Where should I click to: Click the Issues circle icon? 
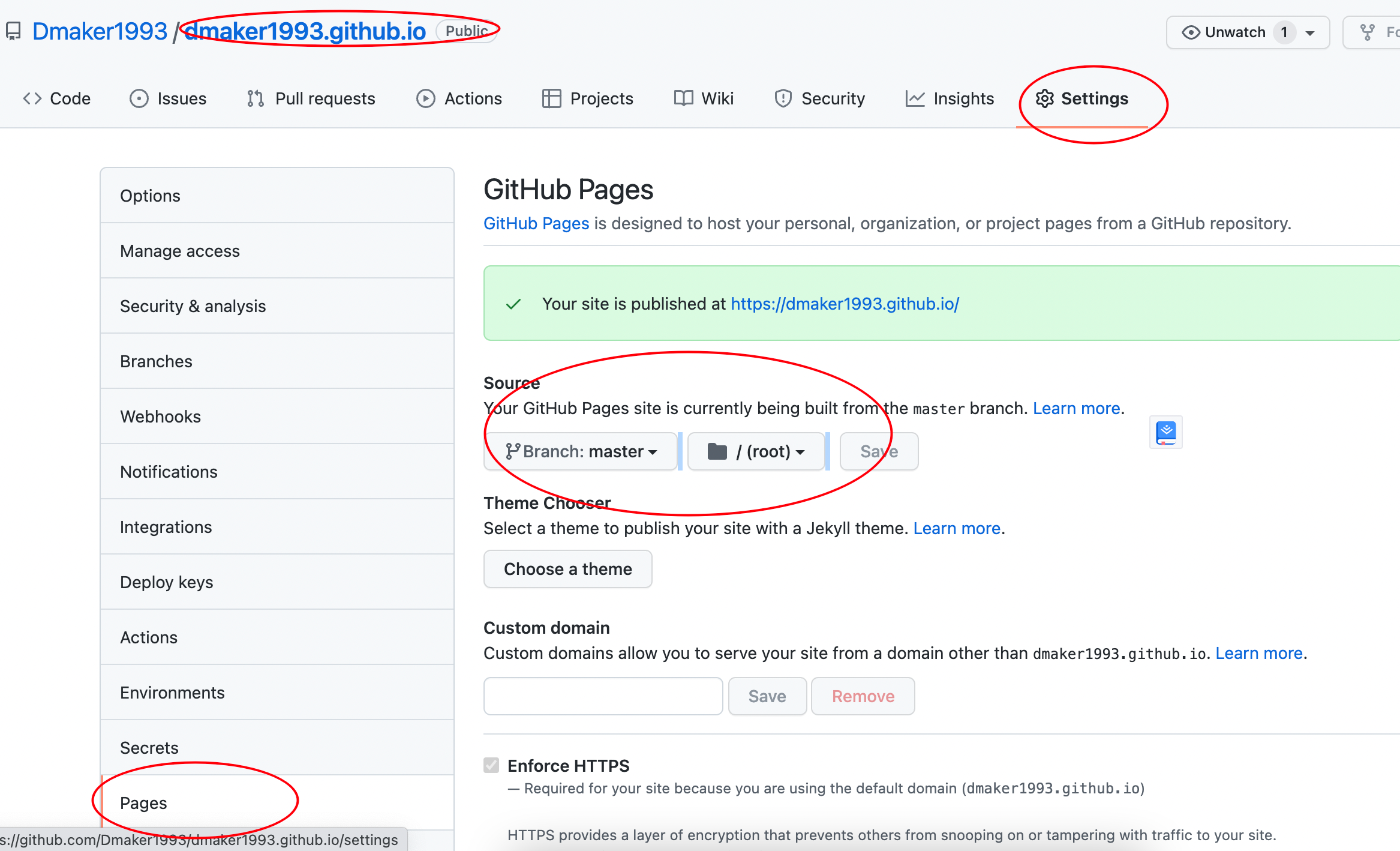click(139, 98)
